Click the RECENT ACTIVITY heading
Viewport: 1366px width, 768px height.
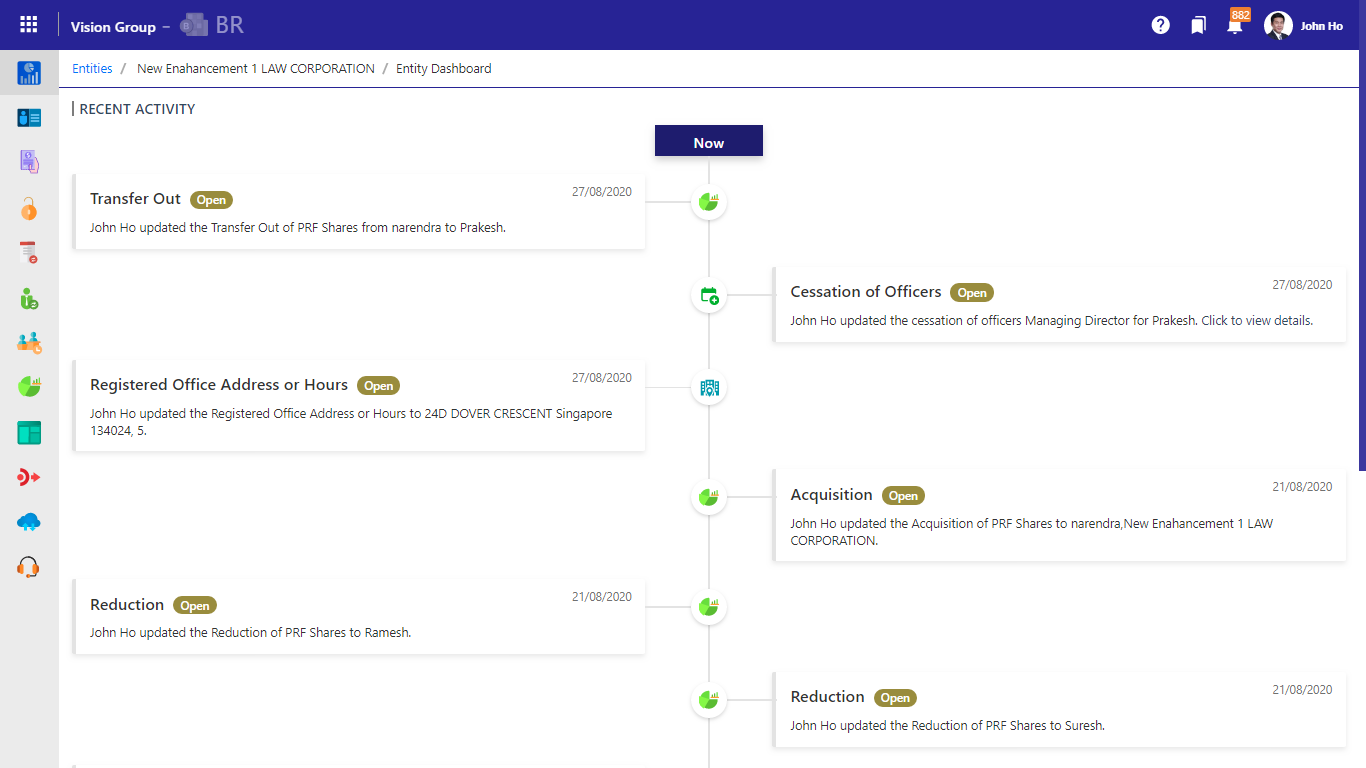click(x=137, y=109)
